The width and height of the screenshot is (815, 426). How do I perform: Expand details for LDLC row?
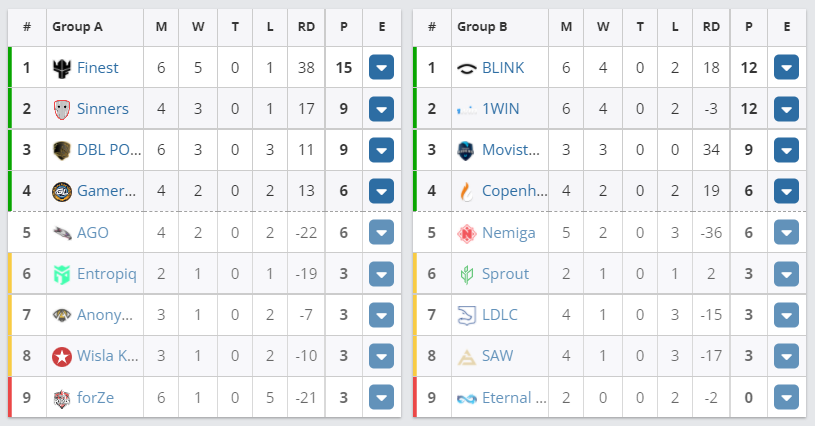click(787, 316)
